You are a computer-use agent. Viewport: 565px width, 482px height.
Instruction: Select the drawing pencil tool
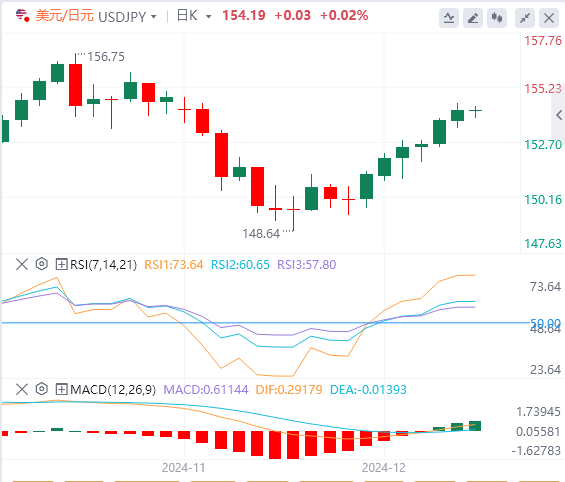(x=473, y=18)
